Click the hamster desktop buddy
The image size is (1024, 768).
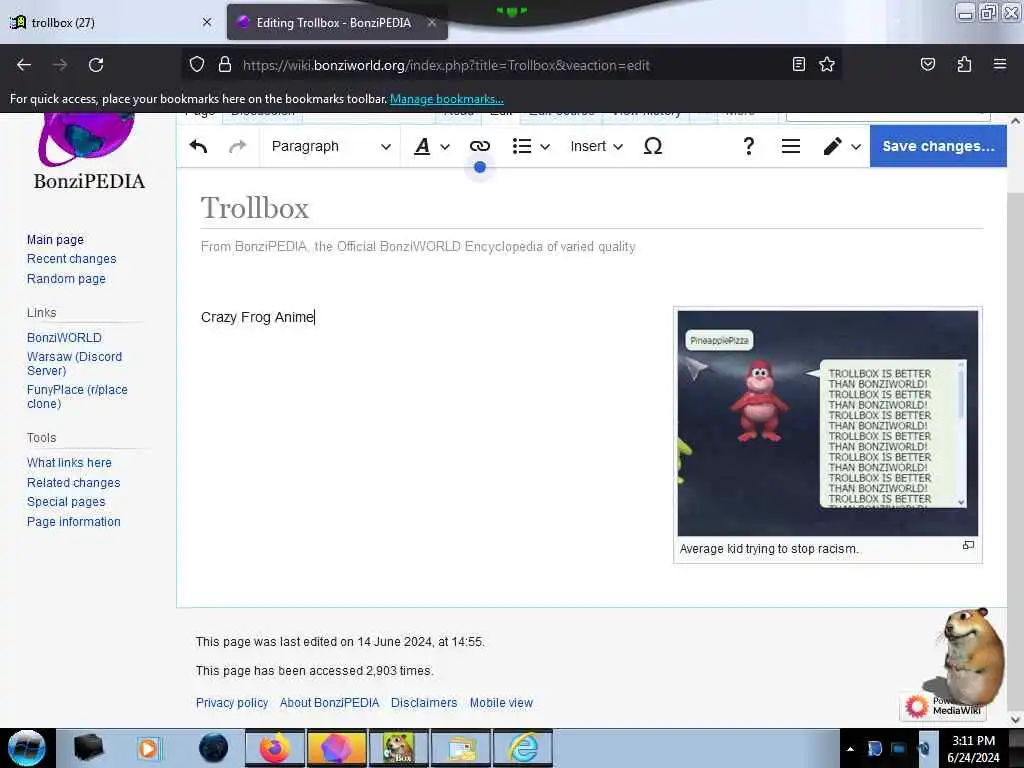click(971, 658)
